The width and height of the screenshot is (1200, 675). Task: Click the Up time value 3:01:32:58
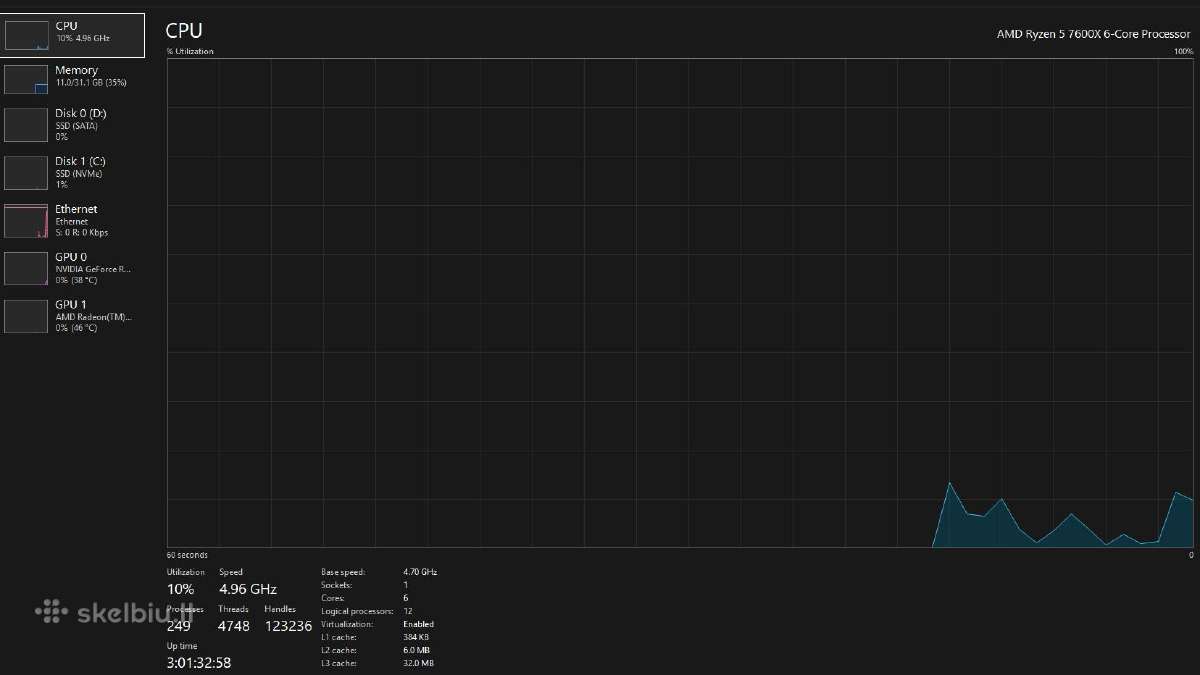point(199,662)
